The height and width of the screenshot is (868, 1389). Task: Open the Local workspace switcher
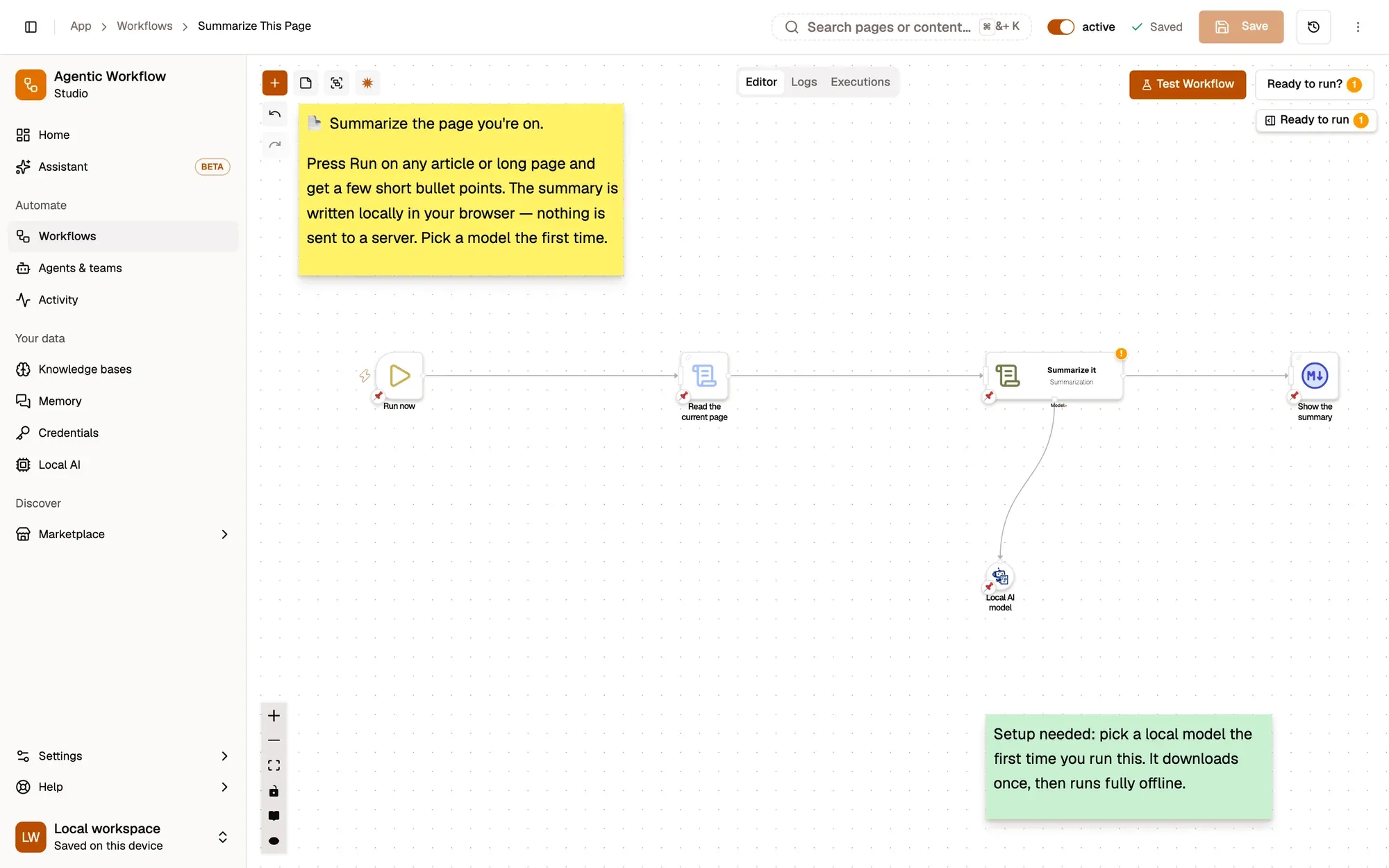(123, 837)
